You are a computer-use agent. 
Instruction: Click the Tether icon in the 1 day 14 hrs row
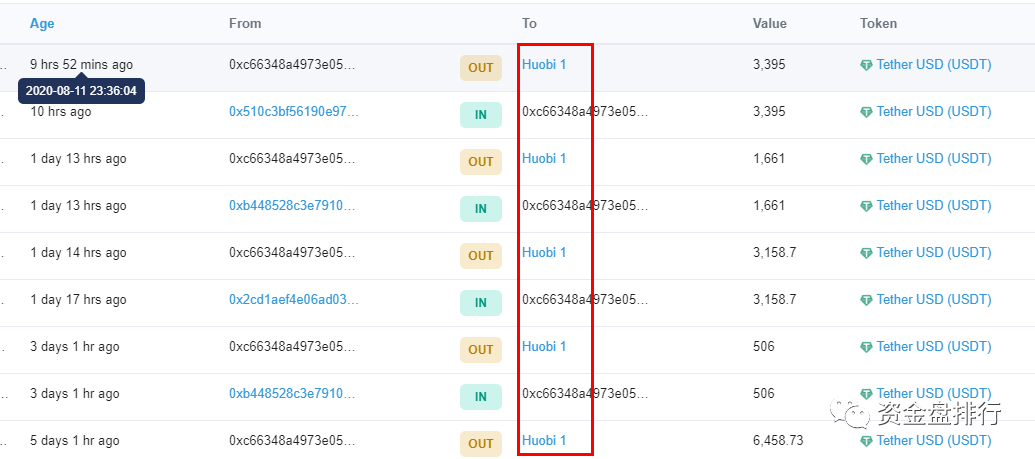click(x=866, y=253)
